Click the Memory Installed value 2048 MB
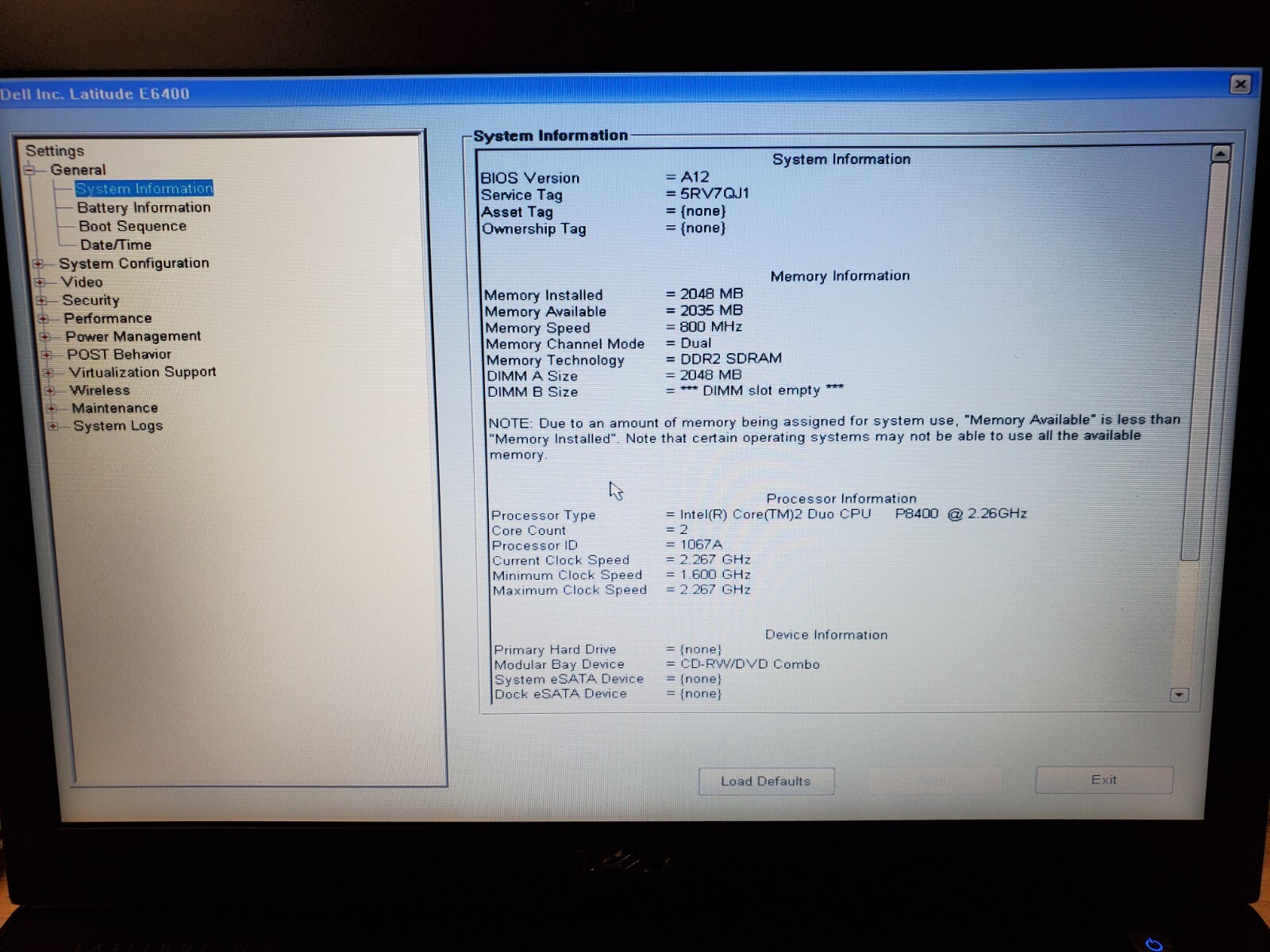The height and width of the screenshot is (952, 1270). [711, 294]
